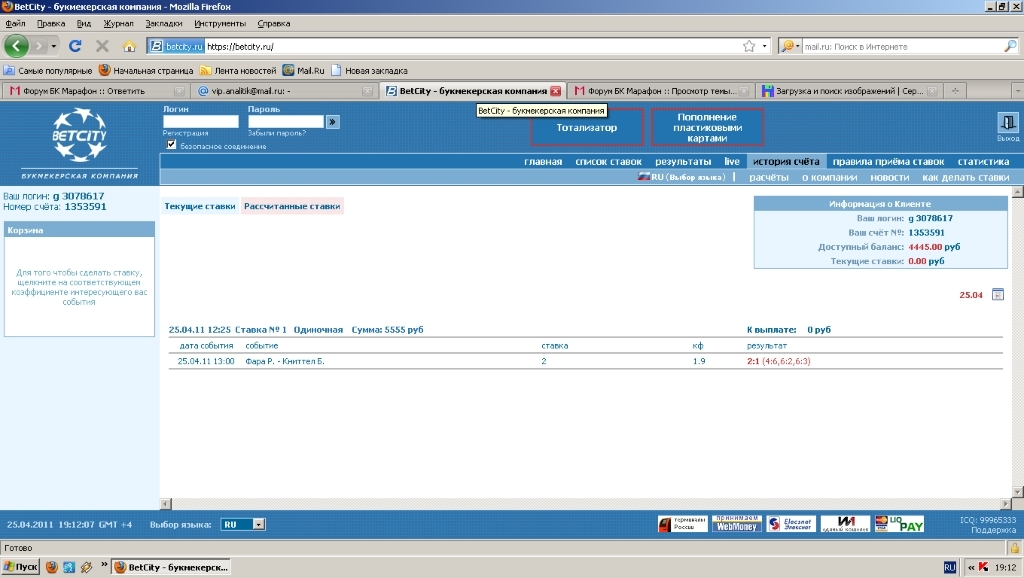
Task: Open the список ставок navigation item
Action: point(608,161)
